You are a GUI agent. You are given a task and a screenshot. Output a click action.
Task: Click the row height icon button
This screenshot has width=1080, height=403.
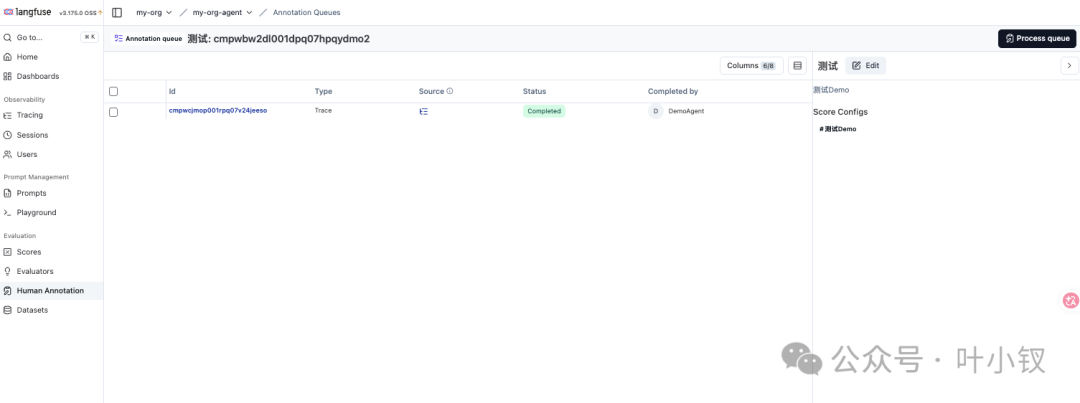[798, 65]
